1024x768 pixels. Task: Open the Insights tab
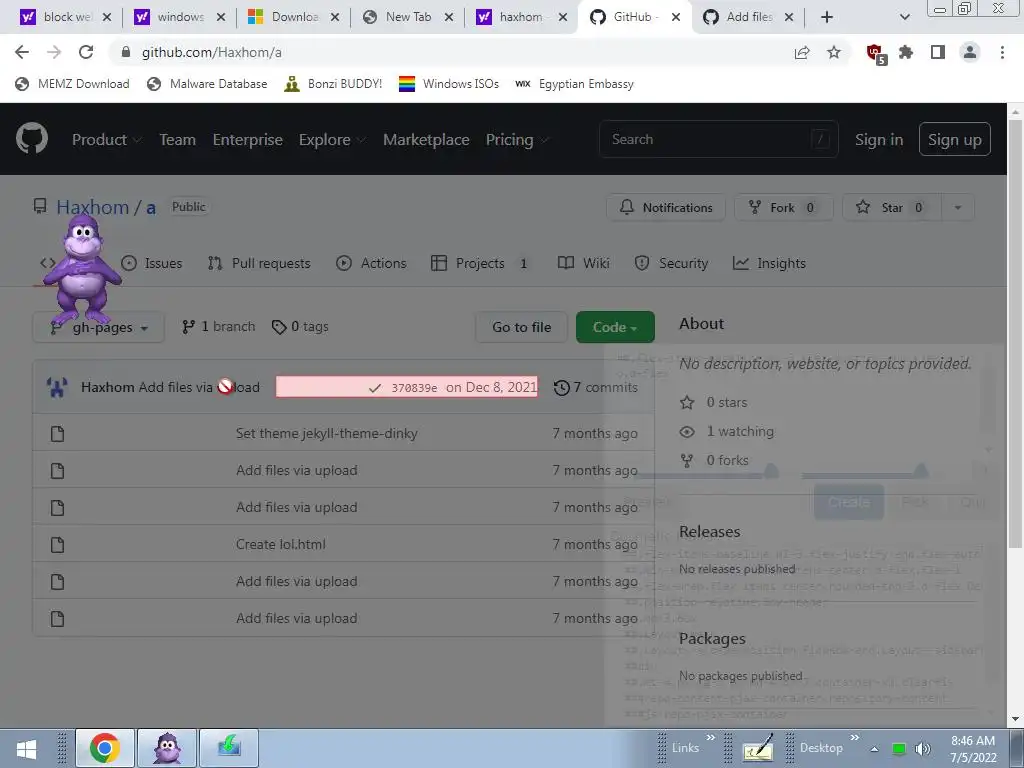[x=769, y=263]
